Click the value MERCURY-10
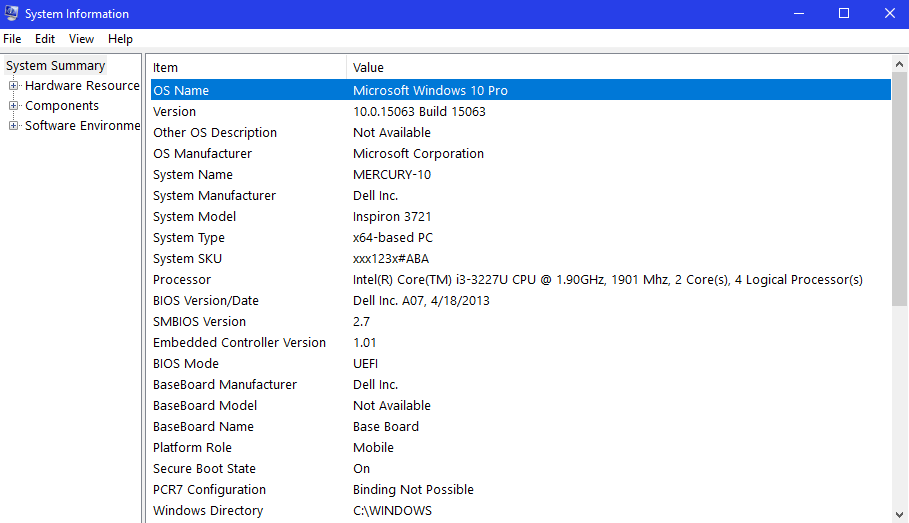The width and height of the screenshot is (909, 523). click(392, 175)
